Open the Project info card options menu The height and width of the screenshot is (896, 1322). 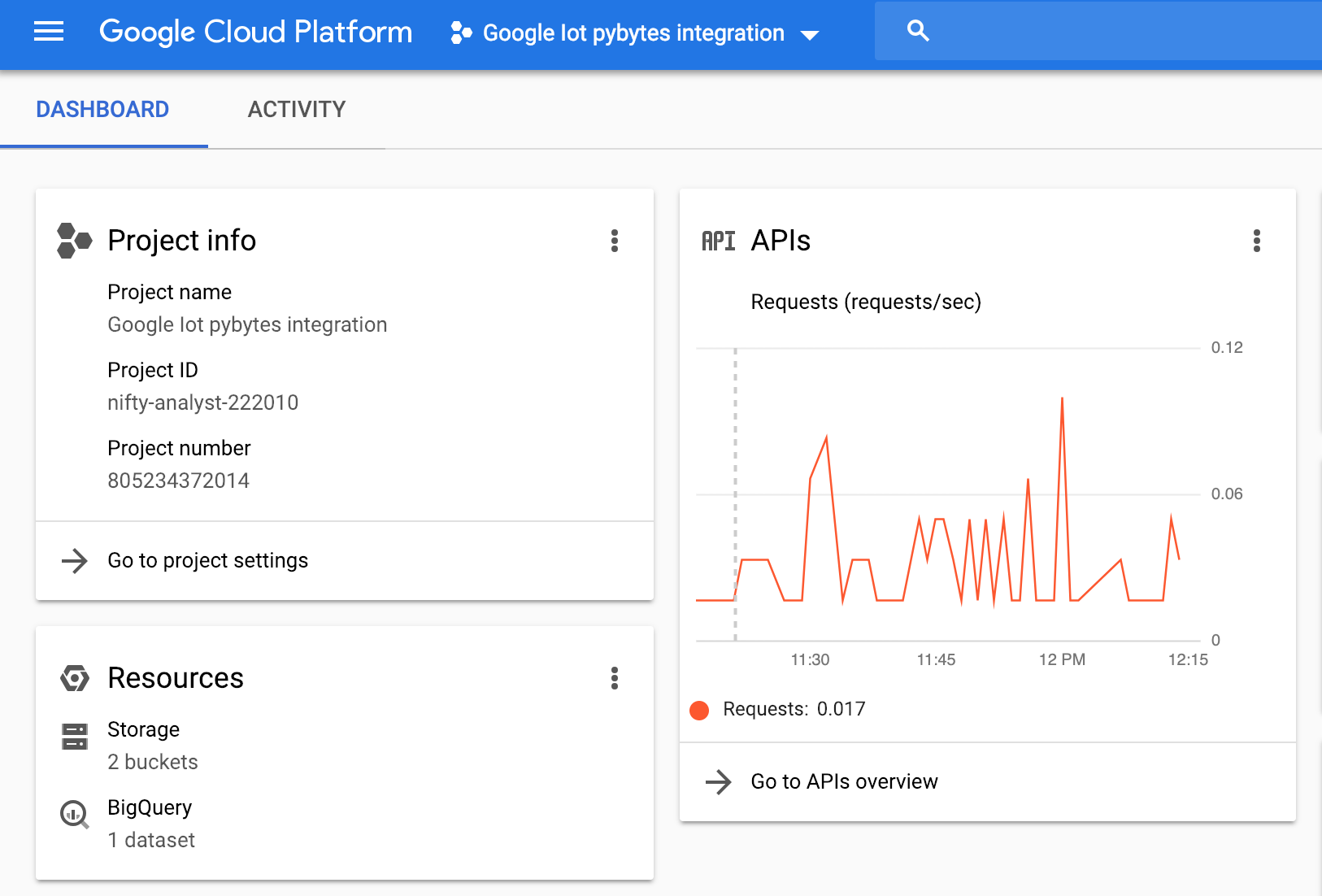(615, 241)
